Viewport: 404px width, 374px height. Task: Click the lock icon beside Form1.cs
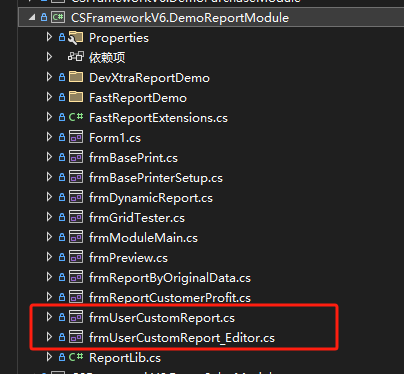point(62,137)
